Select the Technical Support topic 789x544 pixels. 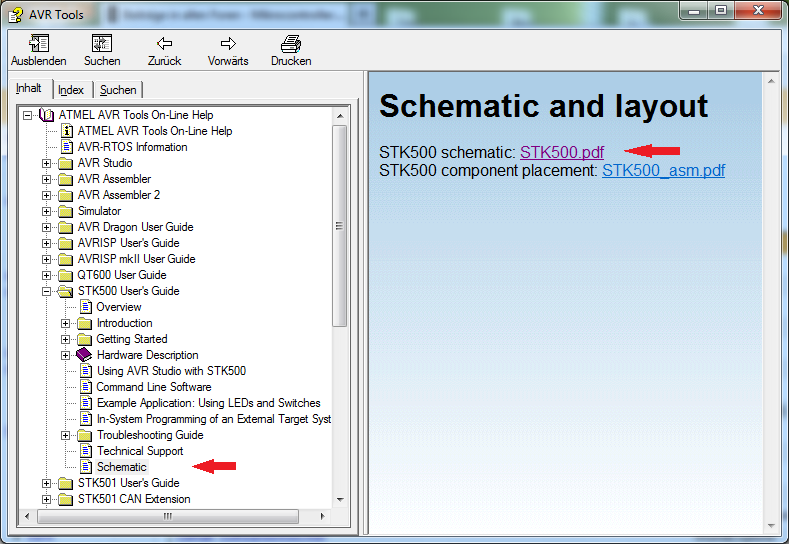(140, 451)
